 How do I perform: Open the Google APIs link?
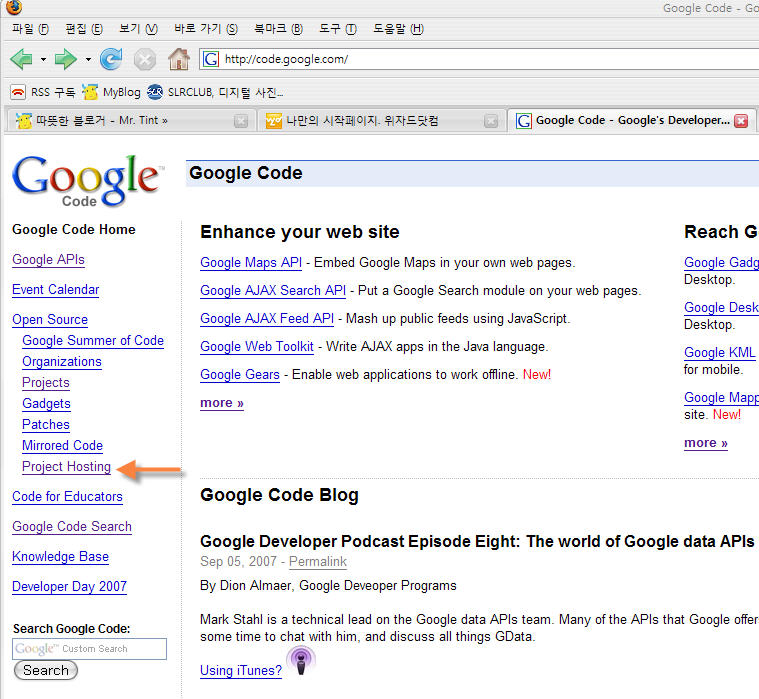pyautogui.click(x=48, y=260)
